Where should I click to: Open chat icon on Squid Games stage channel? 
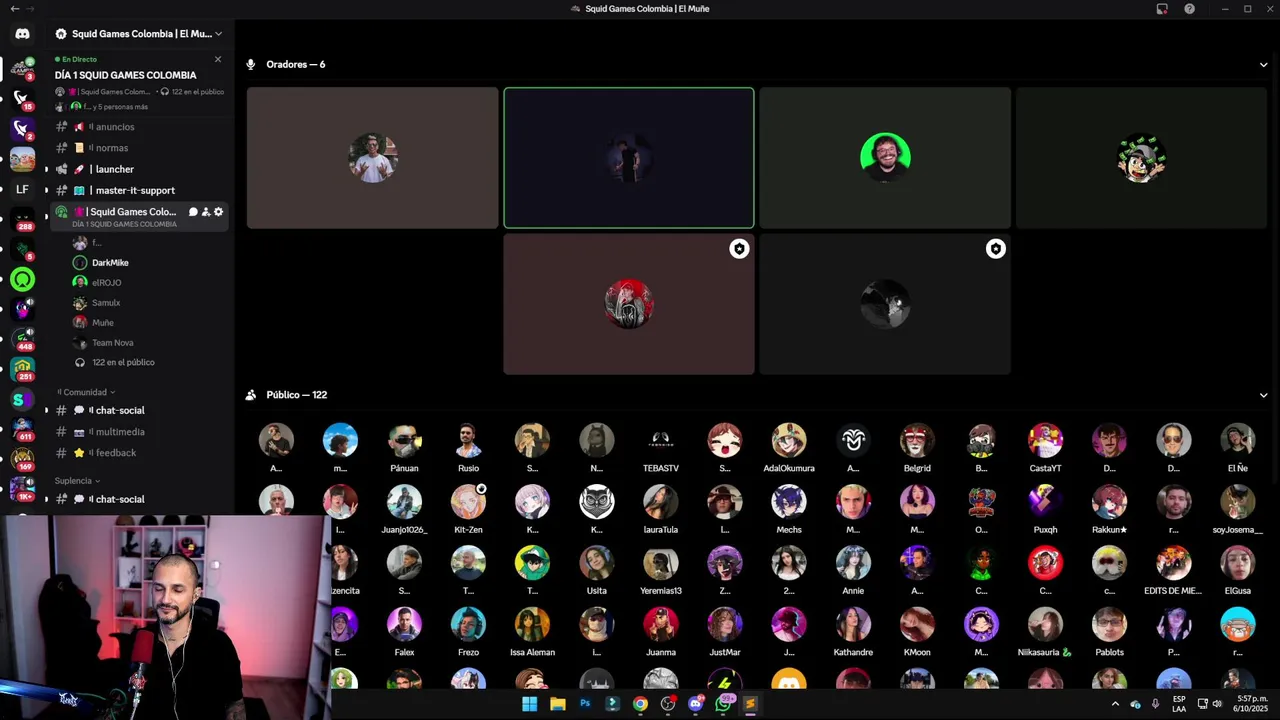tap(193, 212)
